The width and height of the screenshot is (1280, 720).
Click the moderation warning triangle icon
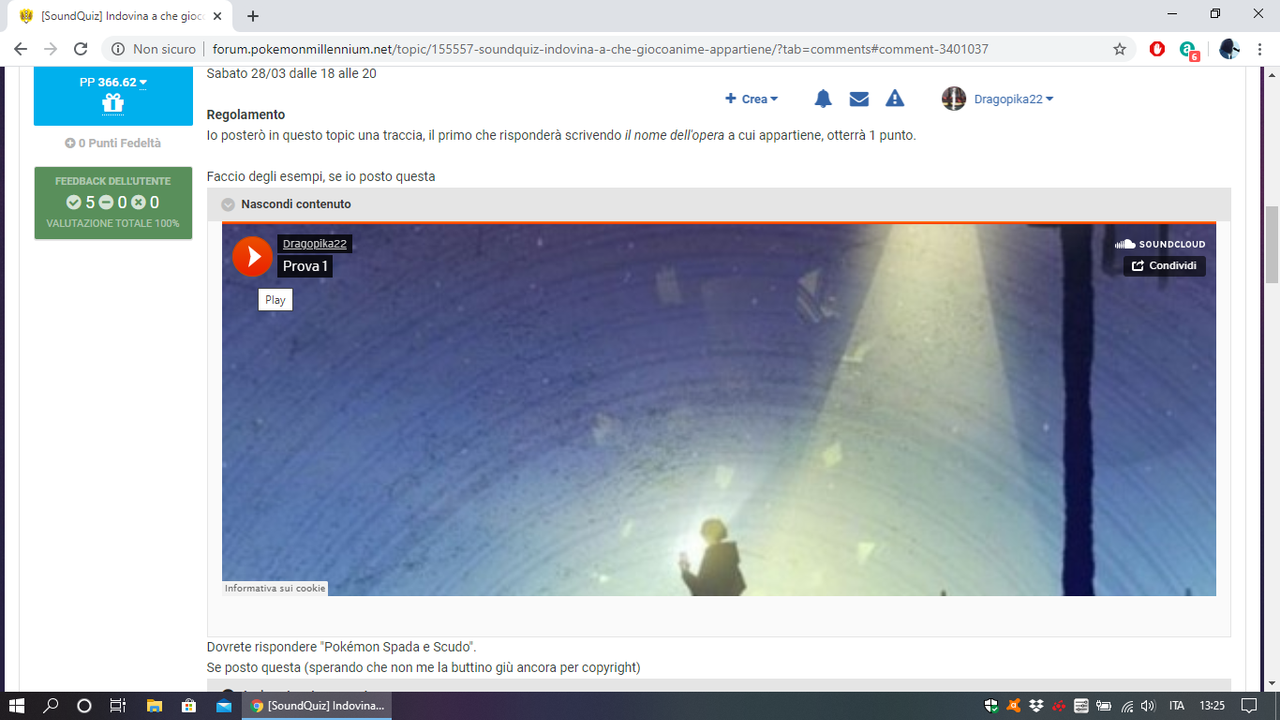point(894,98)
